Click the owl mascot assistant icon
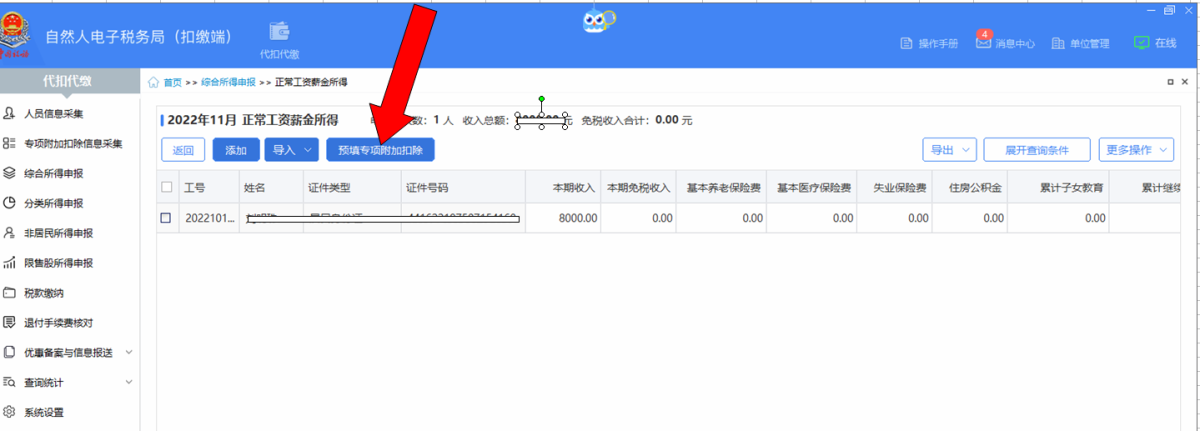The image size is (1200, 431). point(598,19)
